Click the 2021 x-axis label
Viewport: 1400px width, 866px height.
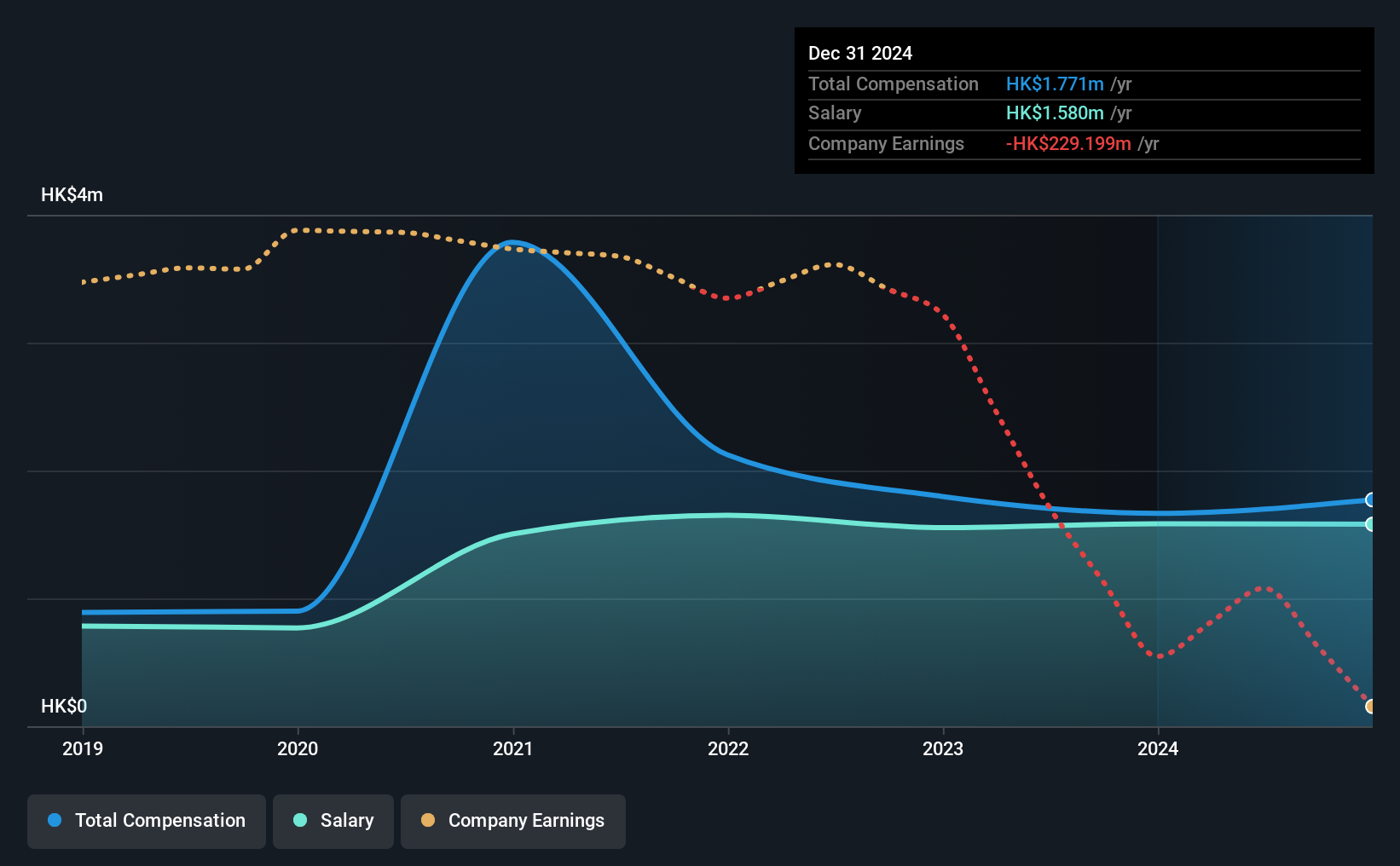(513, 748)
